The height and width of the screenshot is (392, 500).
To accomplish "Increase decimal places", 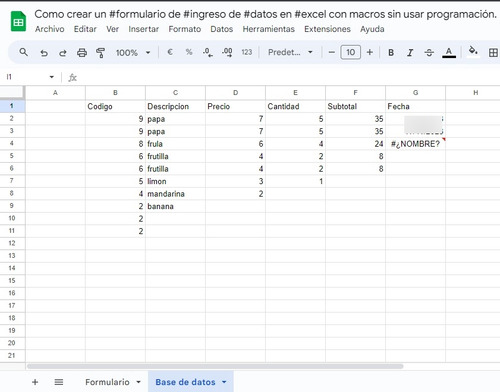I will click(x=227, y=52).
